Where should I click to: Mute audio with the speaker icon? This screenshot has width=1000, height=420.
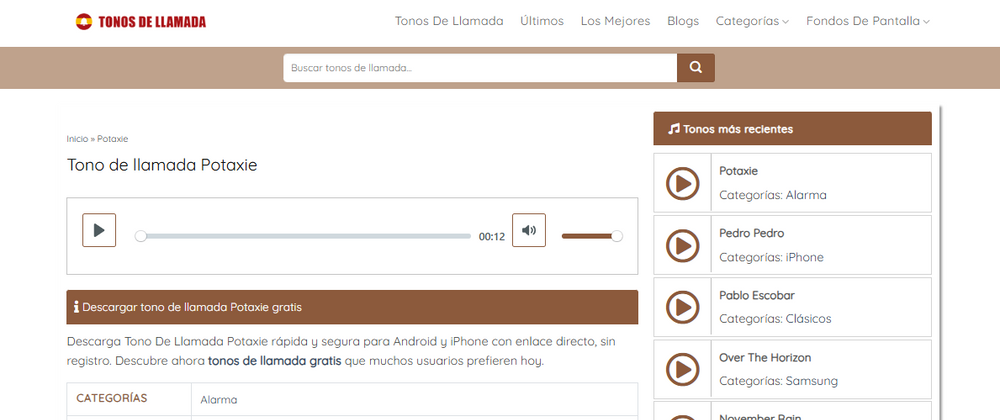click(529, 230)
